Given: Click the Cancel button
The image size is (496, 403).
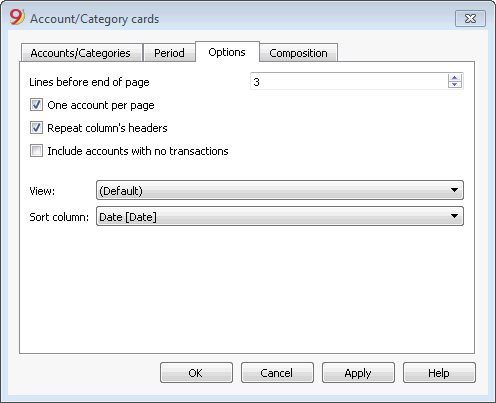Looking at the screenshot, I should coord(277,373).
